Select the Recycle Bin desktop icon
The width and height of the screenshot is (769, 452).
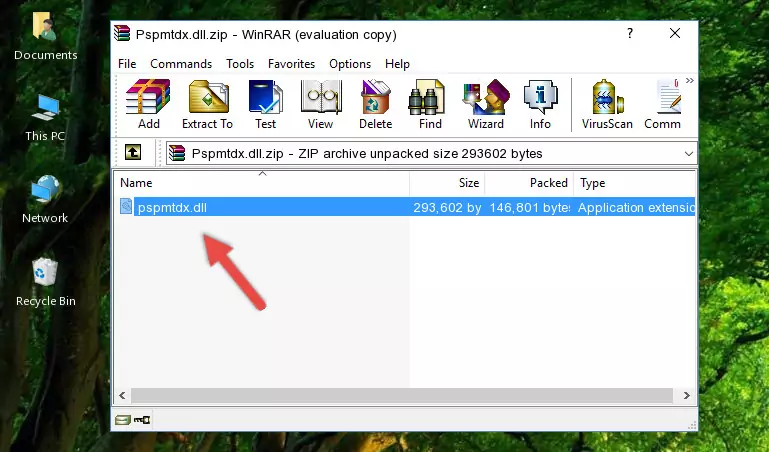coord(46,282)
